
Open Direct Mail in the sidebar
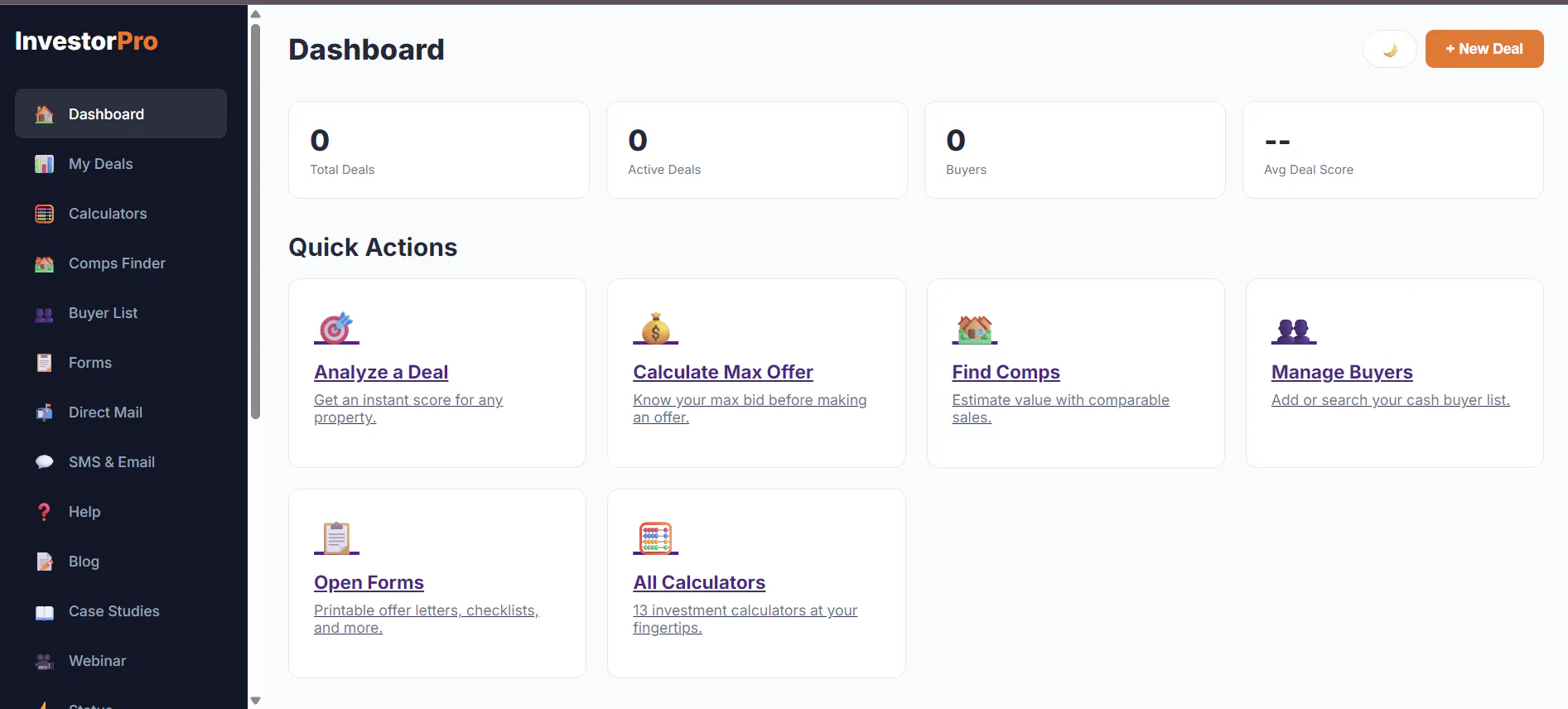121,412
